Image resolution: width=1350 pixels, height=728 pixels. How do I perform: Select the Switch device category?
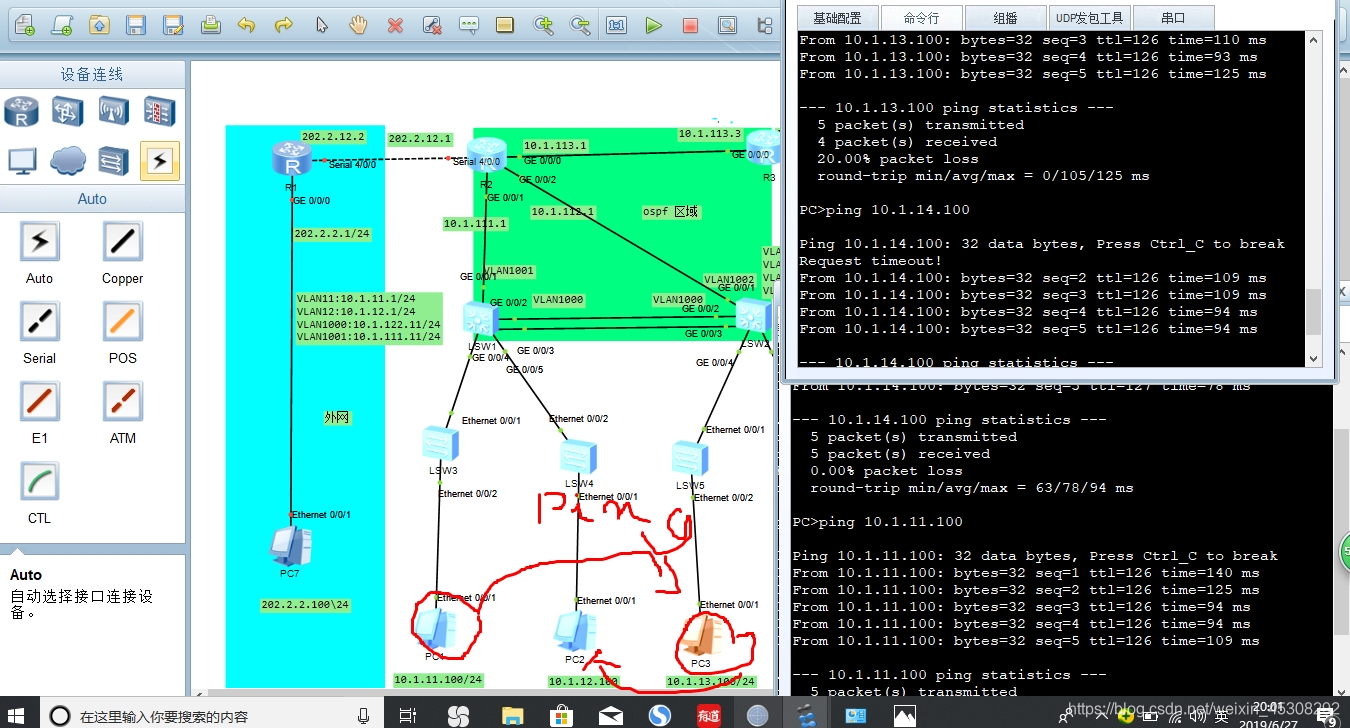[67, 111]
